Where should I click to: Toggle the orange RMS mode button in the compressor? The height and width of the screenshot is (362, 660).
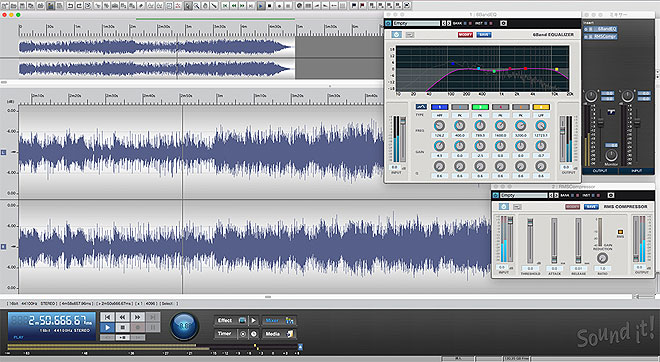[620, 232]
